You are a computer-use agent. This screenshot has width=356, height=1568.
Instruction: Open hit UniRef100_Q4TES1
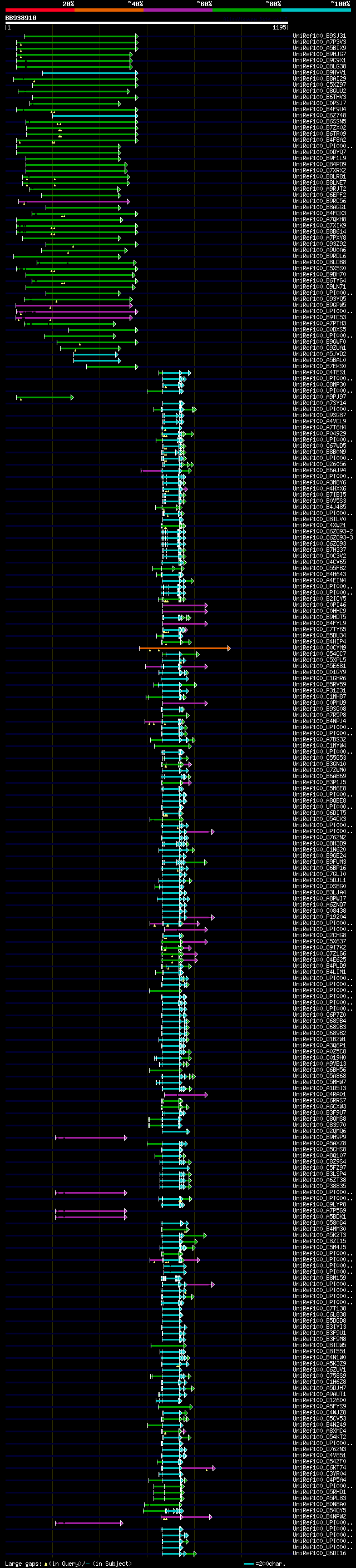coord(319,373)
